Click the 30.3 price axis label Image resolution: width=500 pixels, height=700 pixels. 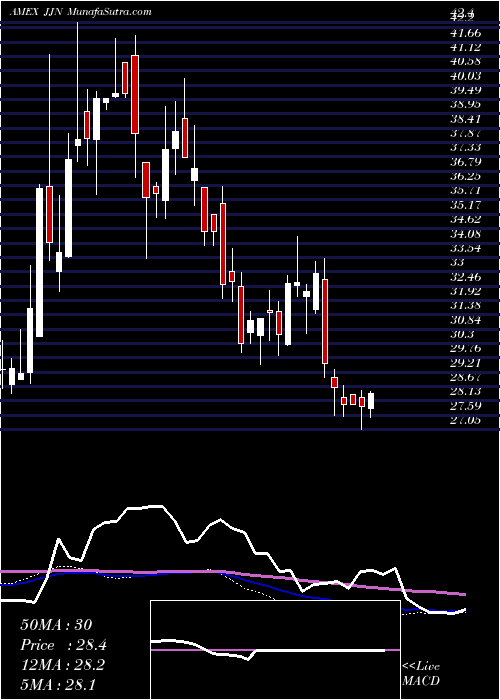tap(462, 334)
